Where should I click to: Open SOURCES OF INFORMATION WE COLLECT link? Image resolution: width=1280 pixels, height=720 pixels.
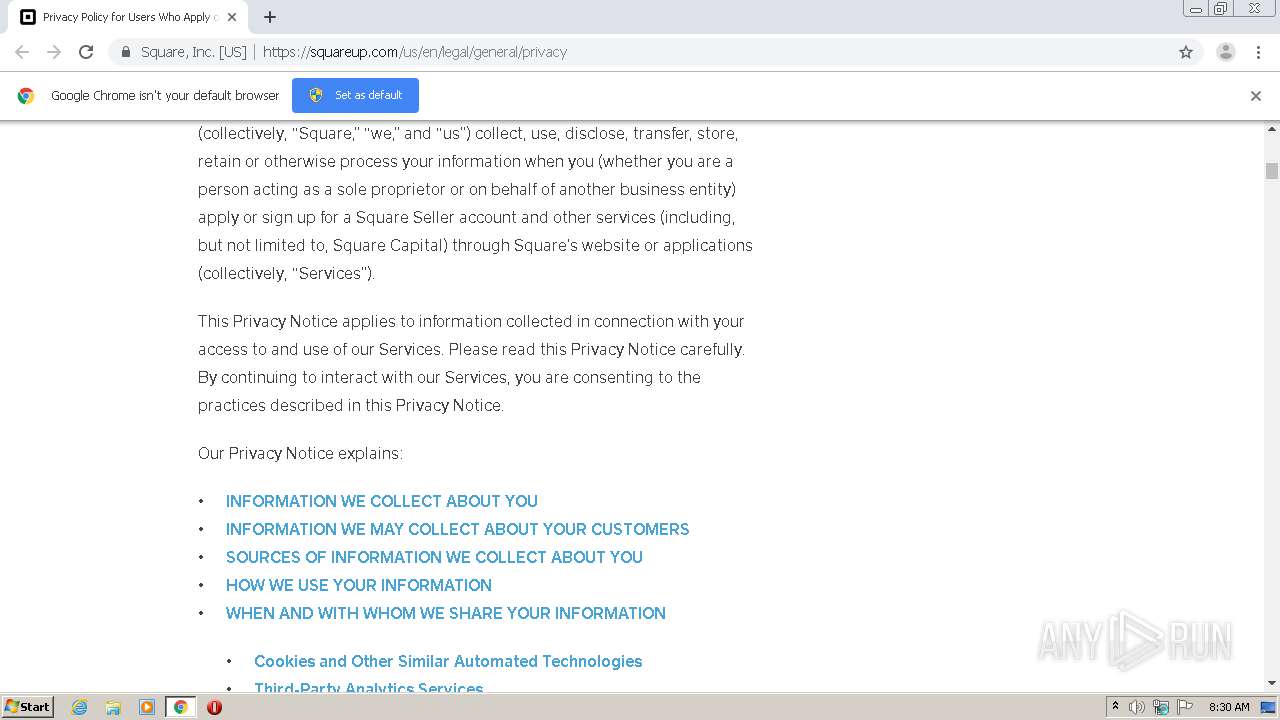coord(434,557)
